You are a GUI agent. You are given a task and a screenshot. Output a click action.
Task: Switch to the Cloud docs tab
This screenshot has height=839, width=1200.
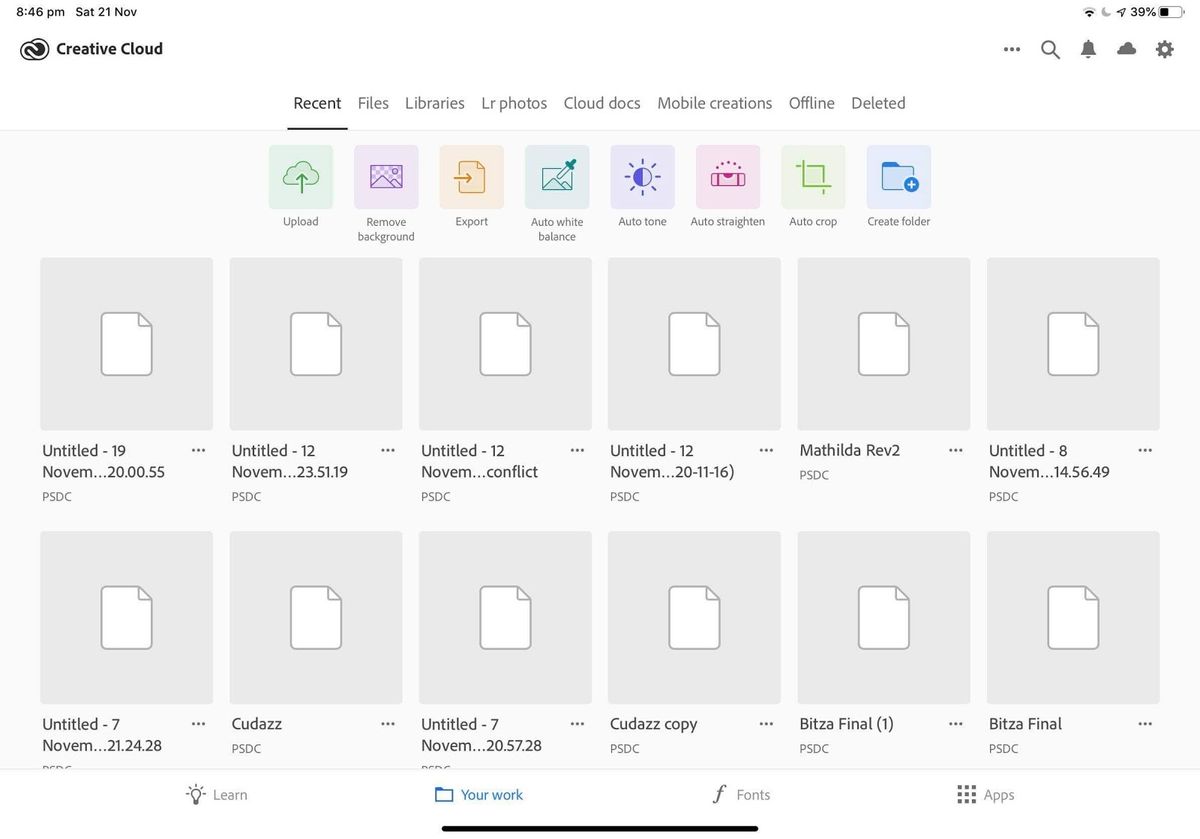[x=601, y=102]
